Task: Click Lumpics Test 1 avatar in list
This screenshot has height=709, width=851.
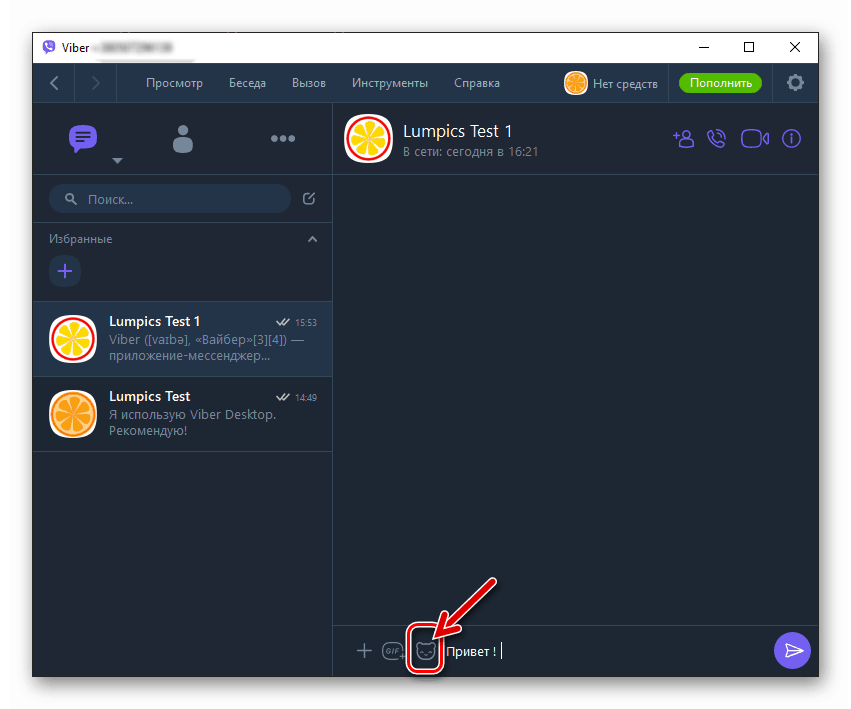Action: 73,339
